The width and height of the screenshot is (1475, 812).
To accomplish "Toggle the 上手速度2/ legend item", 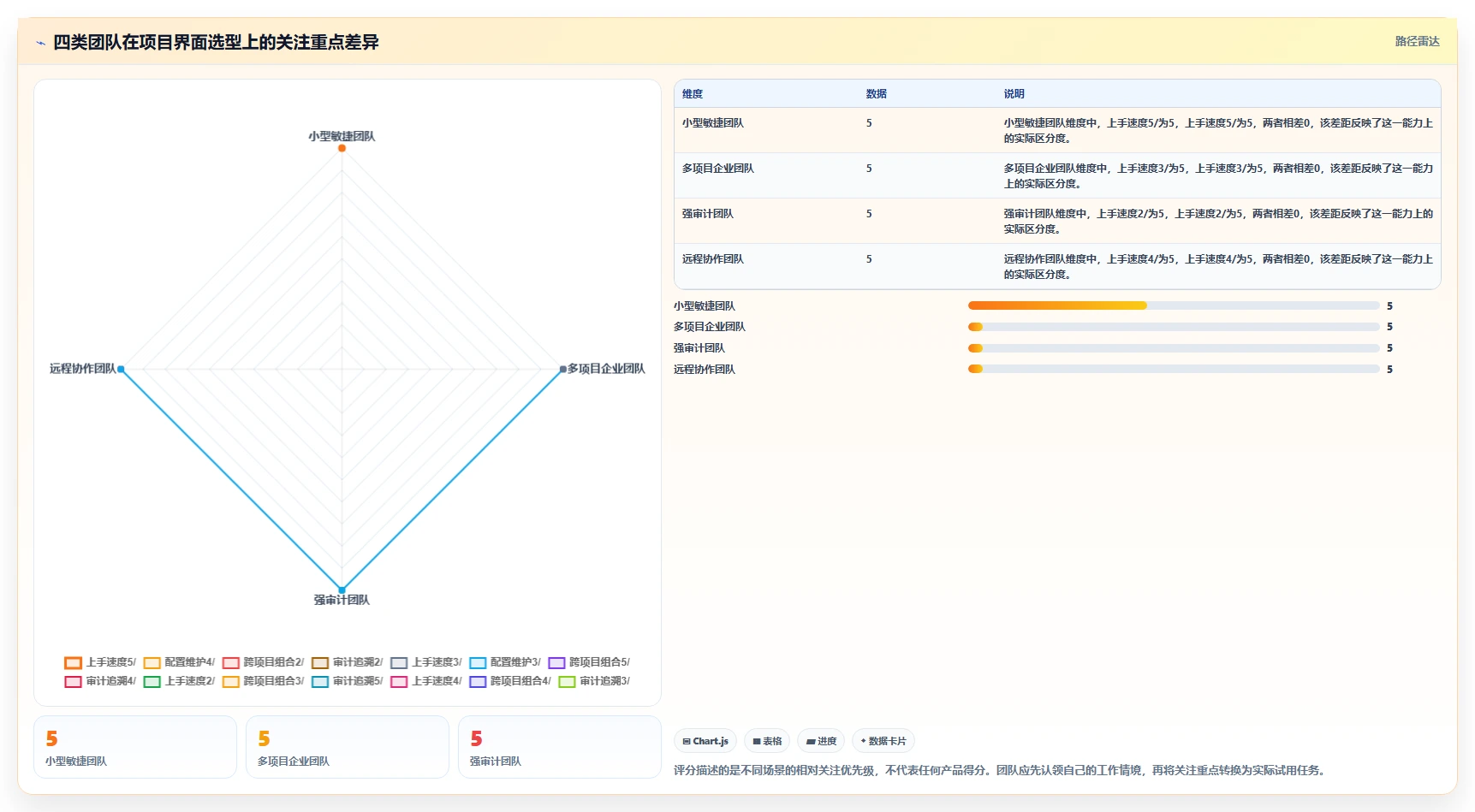I will [179, 681].
